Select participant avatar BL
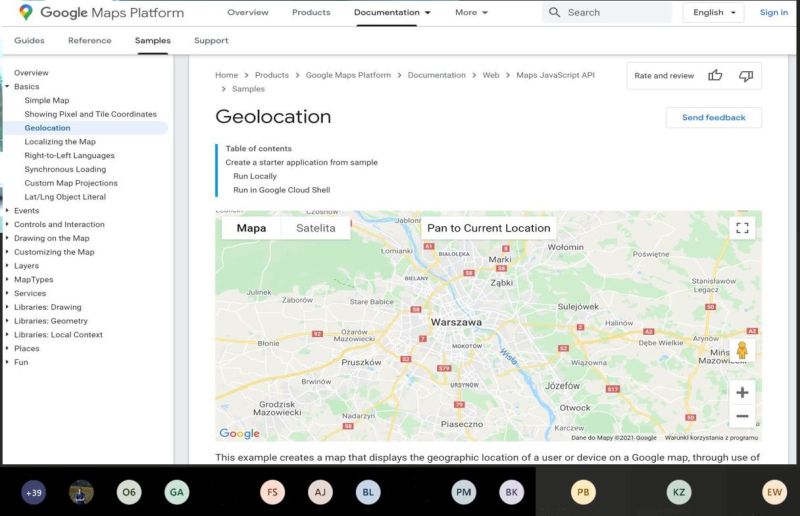 tap(368, 492)
